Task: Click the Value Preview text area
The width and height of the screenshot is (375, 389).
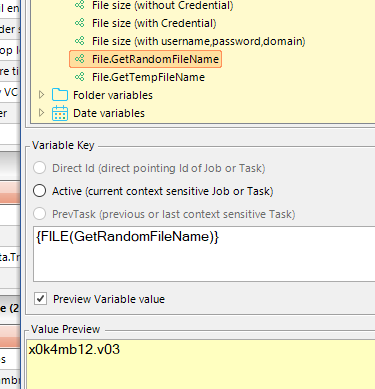Action: coord(201,364)
